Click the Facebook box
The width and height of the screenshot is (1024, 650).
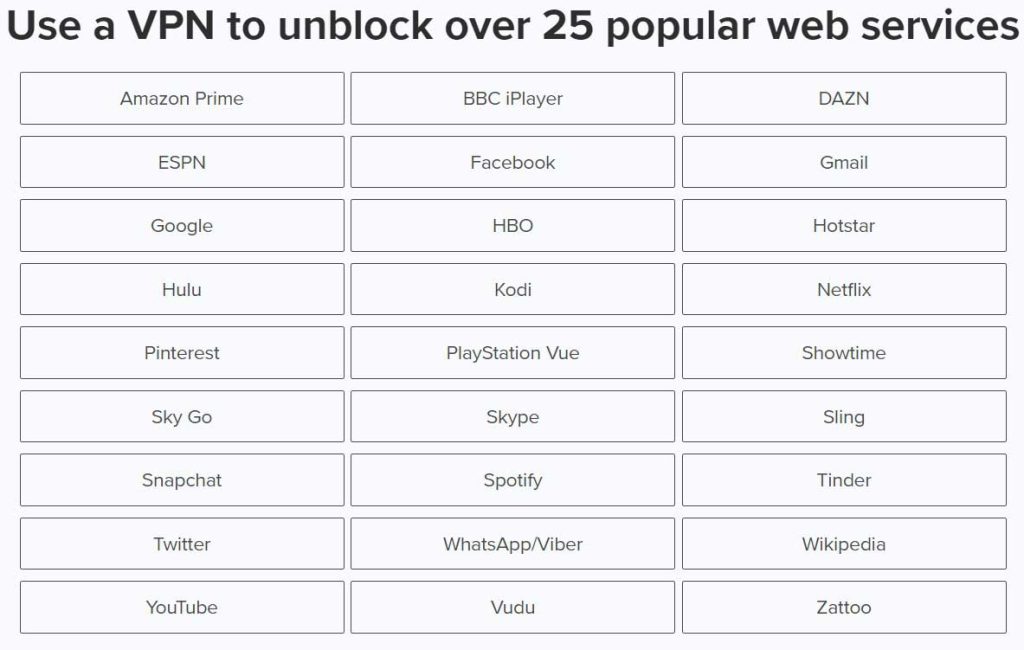click(x=512, y=162)
